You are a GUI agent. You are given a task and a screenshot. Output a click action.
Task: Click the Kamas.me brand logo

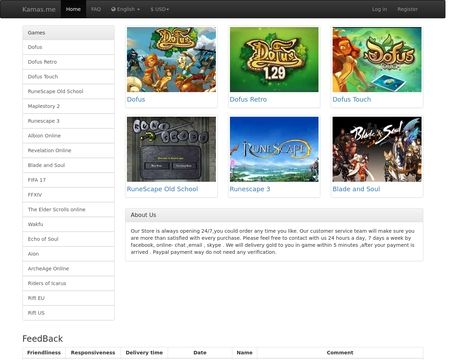(x=39, y=9)
